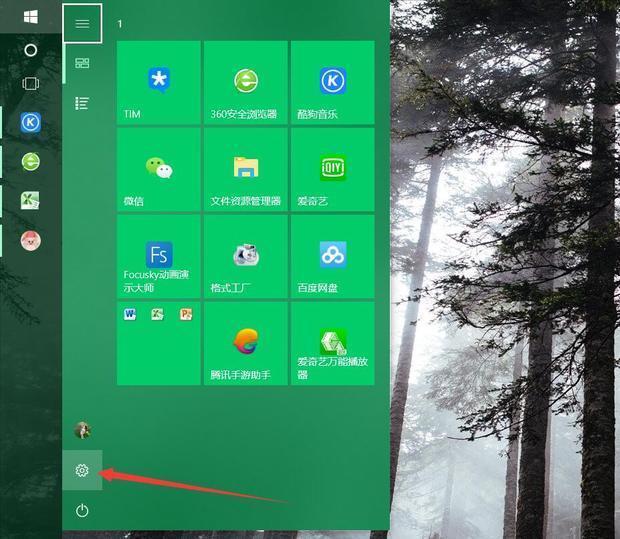Open the Power options button
Viewport: 620px width, 539px height.
click(82, 511)
